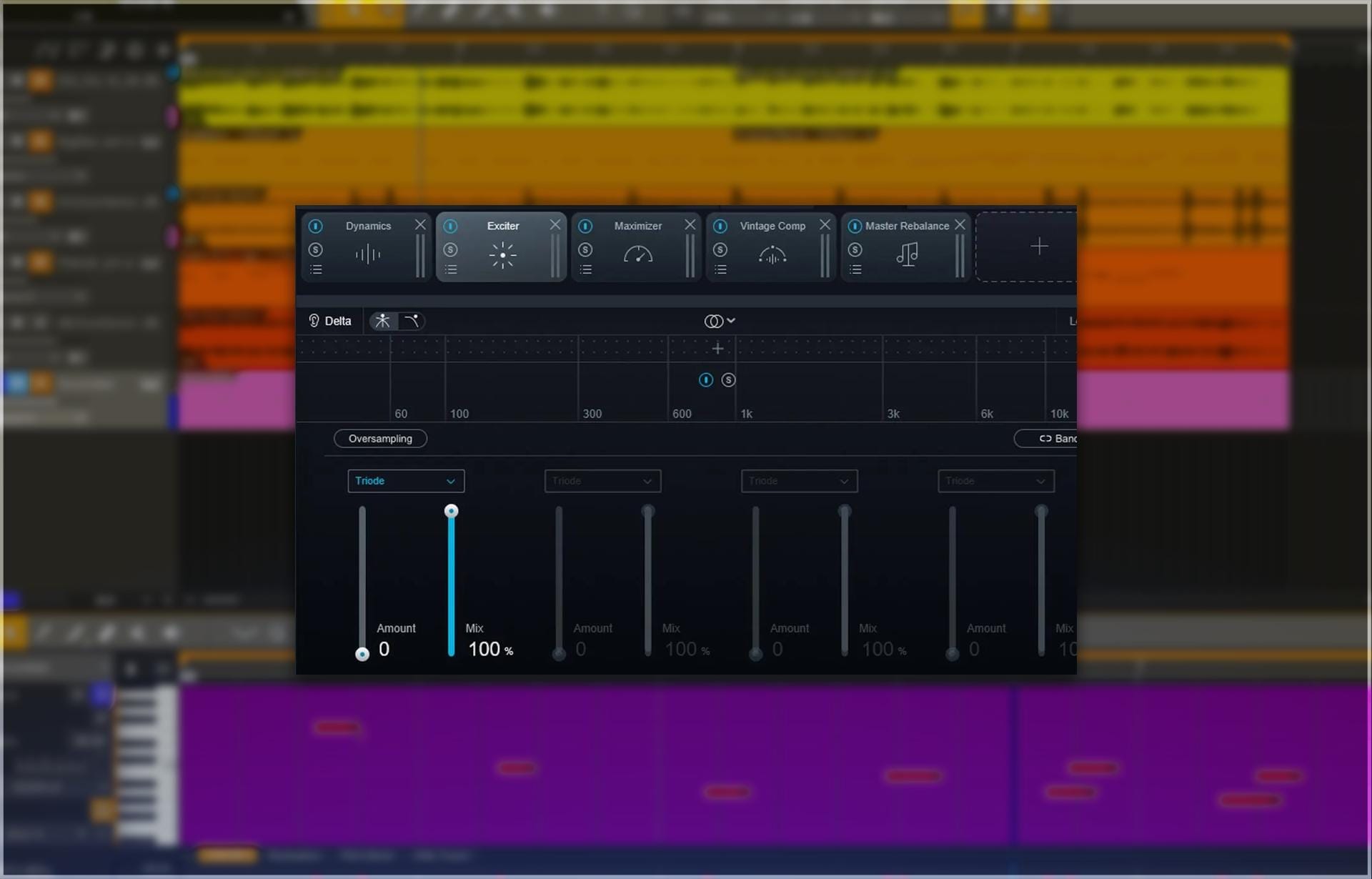Open the Maximizer module preset list
This screenshot has width=1372, height=879.
pyautogui.click(x=586, y=269)
